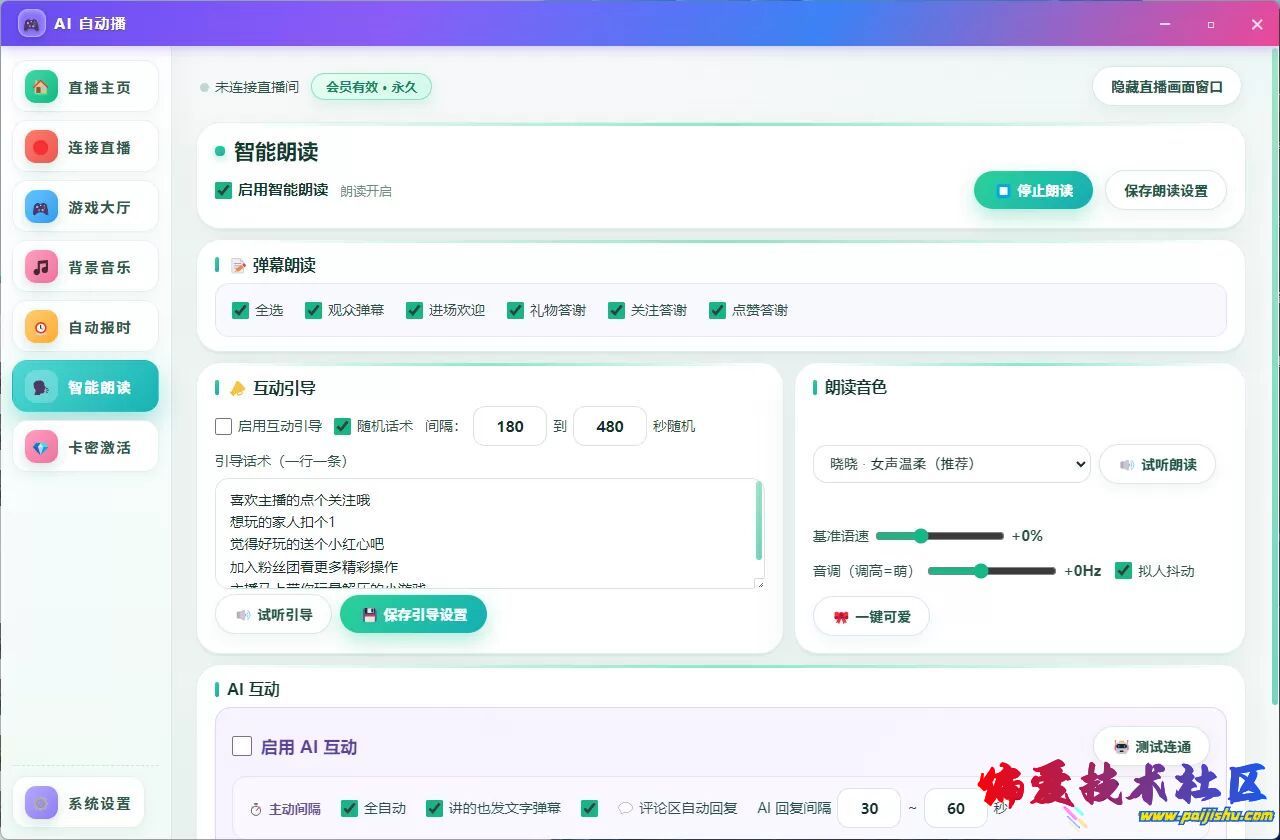Click the ribbon bow icon on 一键可爱
Image resolution: width=1280 pixels, height=840 pixels.
pos(841,617)
